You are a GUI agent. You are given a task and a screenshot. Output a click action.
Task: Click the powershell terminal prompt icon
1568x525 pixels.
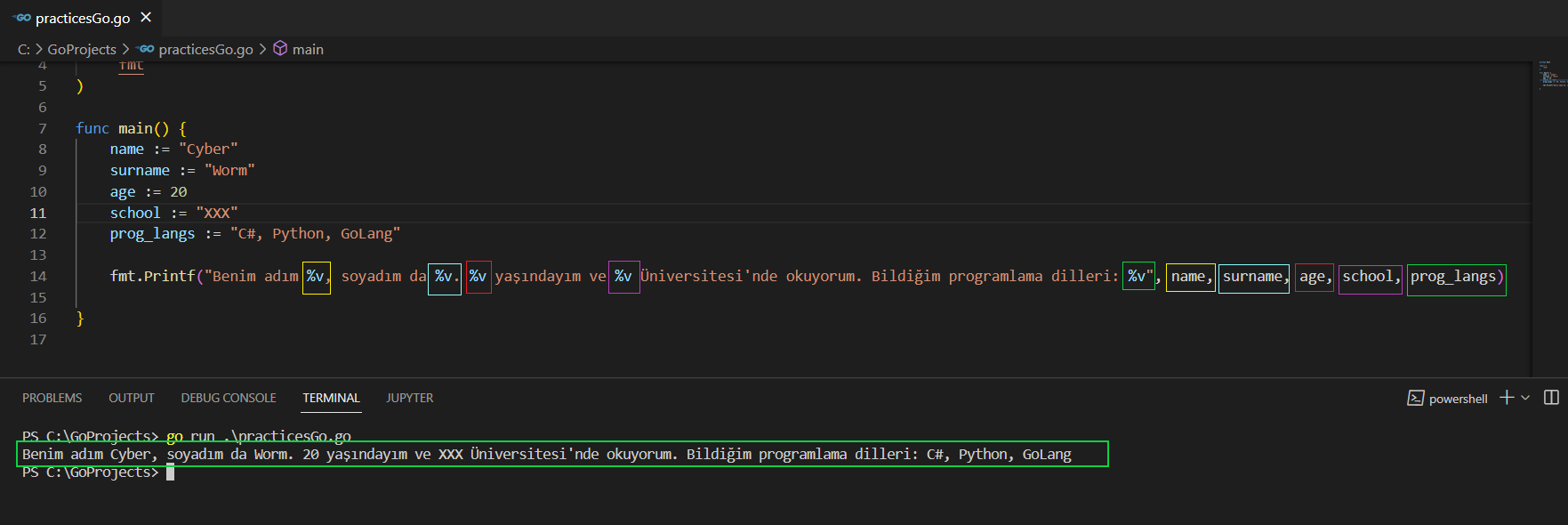coord(1415,398)
